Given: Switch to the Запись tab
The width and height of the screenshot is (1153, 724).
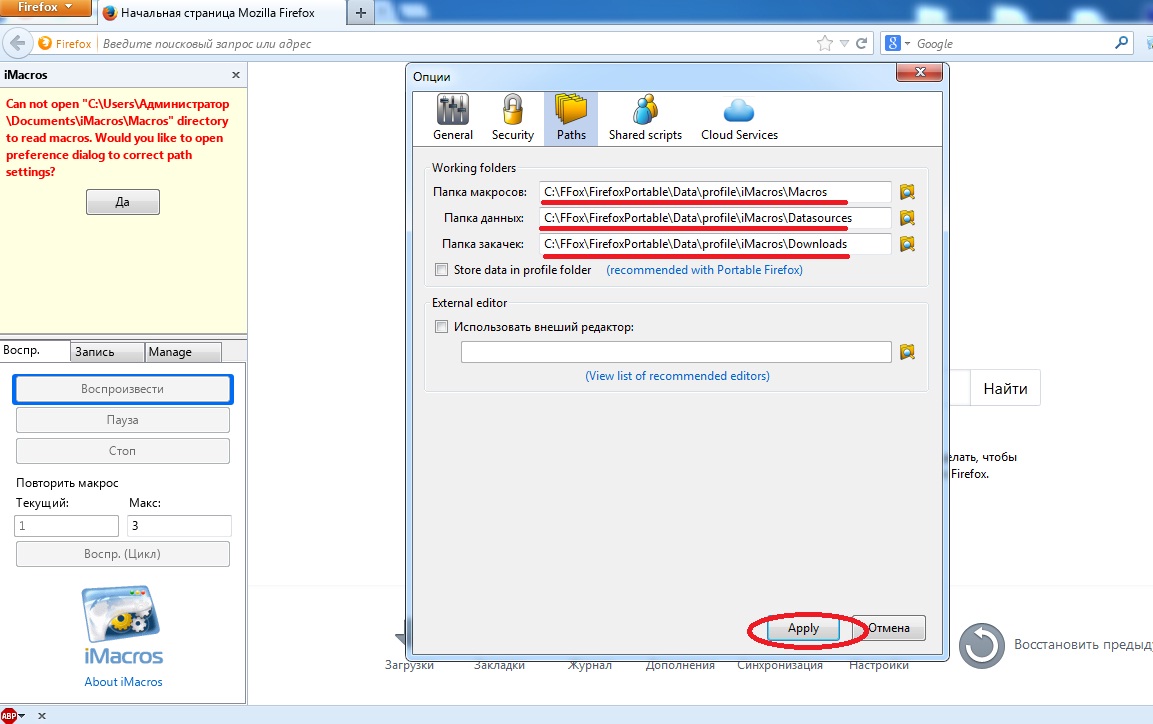Looking at the screenshot, I should pyautogui.click(x=107, y=352).
